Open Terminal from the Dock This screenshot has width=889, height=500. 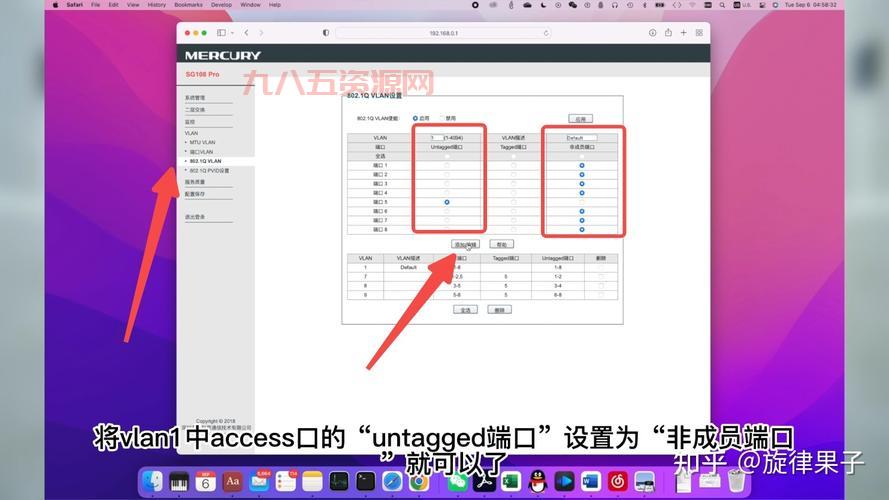[x=366, y=481]
